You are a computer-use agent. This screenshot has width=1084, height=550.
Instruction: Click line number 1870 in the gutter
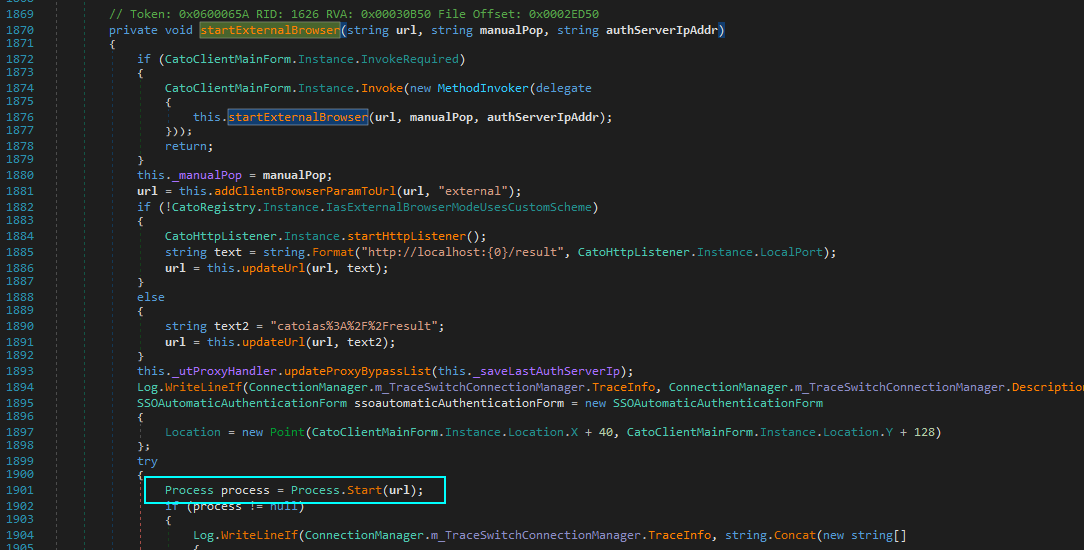[19, 30]
